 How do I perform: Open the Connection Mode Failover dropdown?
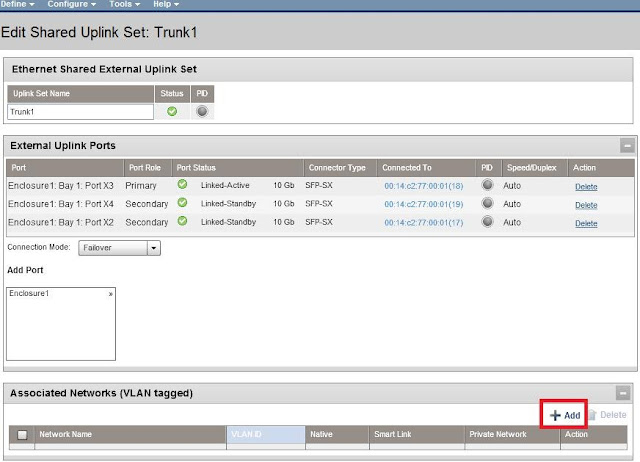point(120,248)
